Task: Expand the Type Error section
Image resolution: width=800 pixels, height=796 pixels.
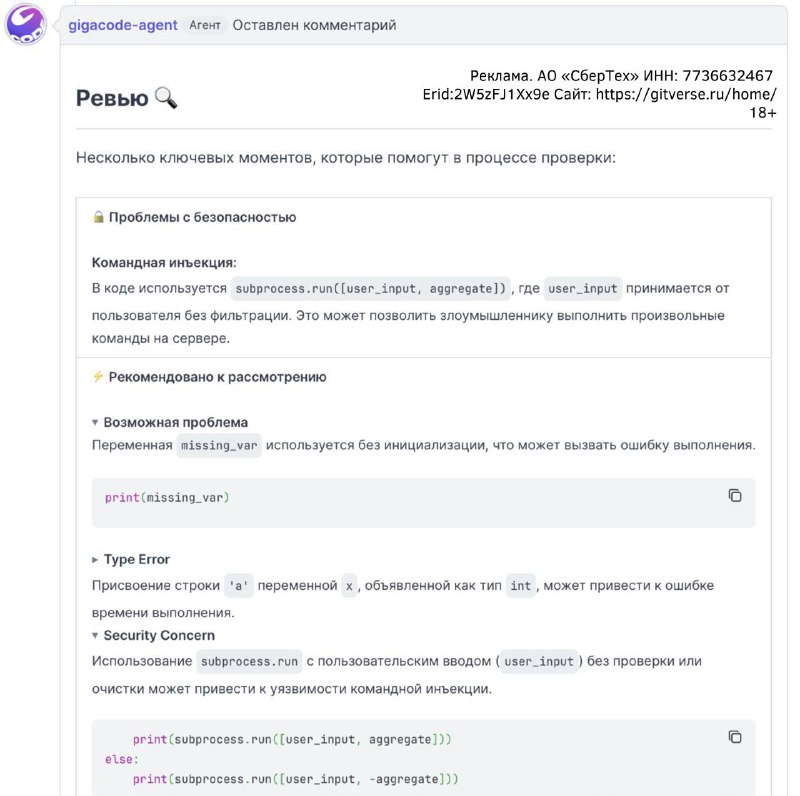Action: click(x=95, y=560)
